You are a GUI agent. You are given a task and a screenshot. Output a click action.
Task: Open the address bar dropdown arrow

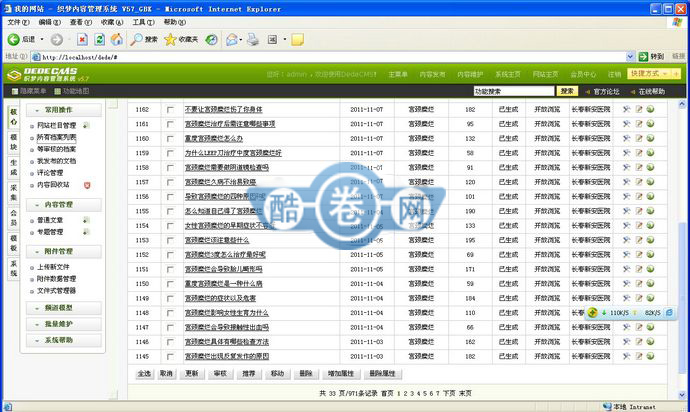pos(630,56)
